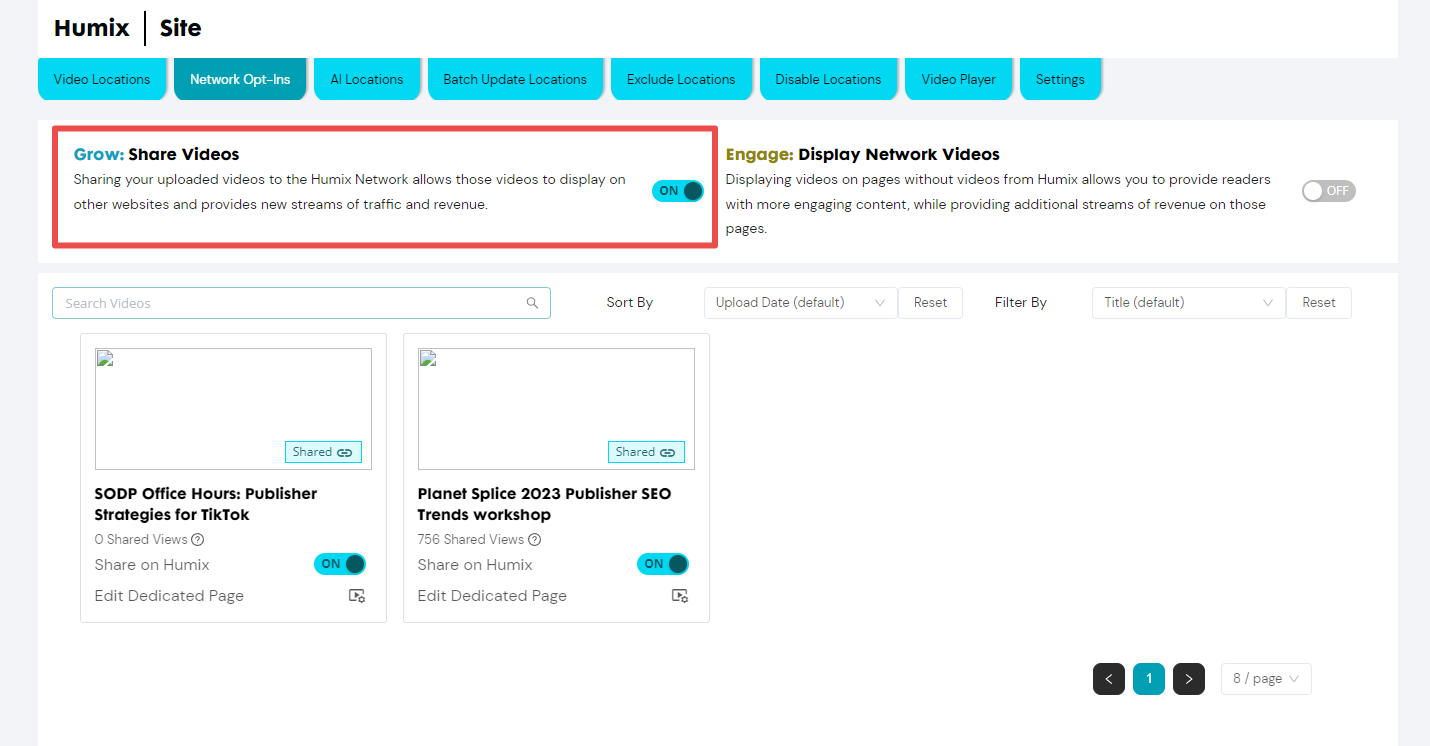Toggle Share on Humix for SODP Office Hours
Screen dimensions: 1430x746
coord(340,564)
